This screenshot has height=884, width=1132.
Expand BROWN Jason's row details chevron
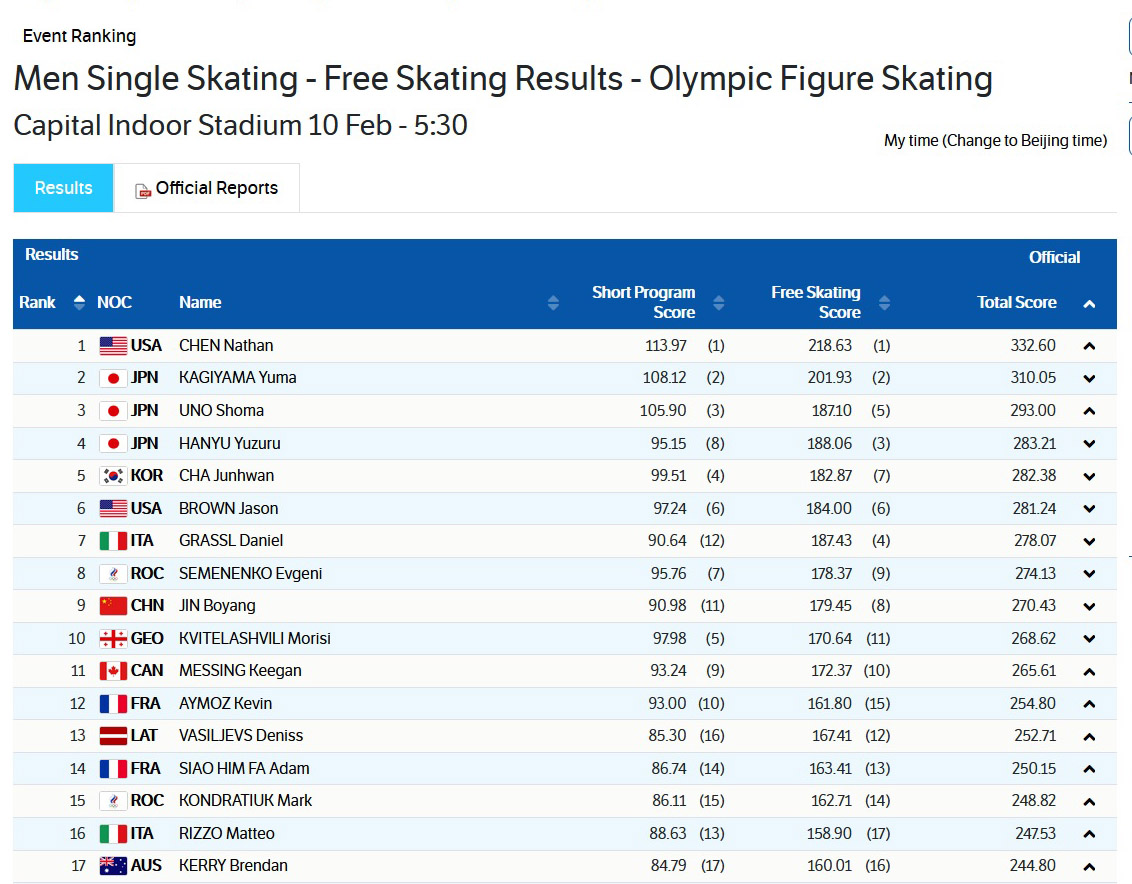(x=1089, y=509)
